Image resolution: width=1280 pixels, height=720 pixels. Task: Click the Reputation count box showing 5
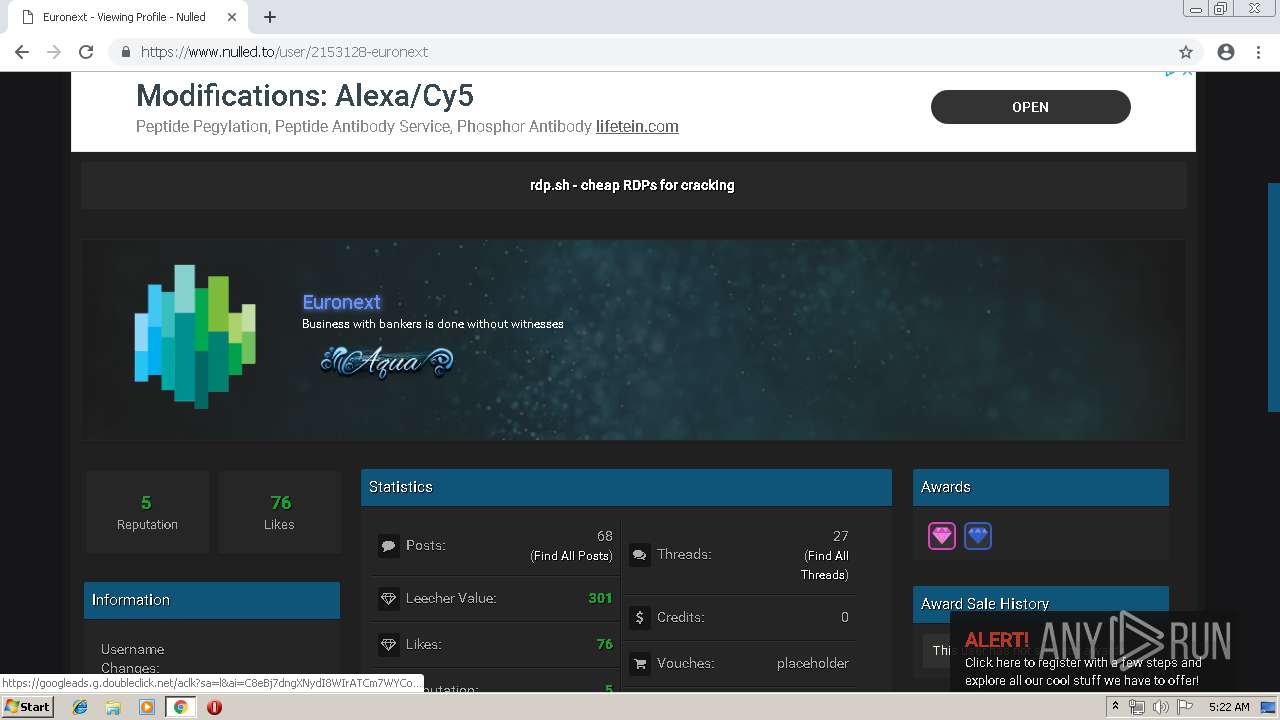coord(147,512)
